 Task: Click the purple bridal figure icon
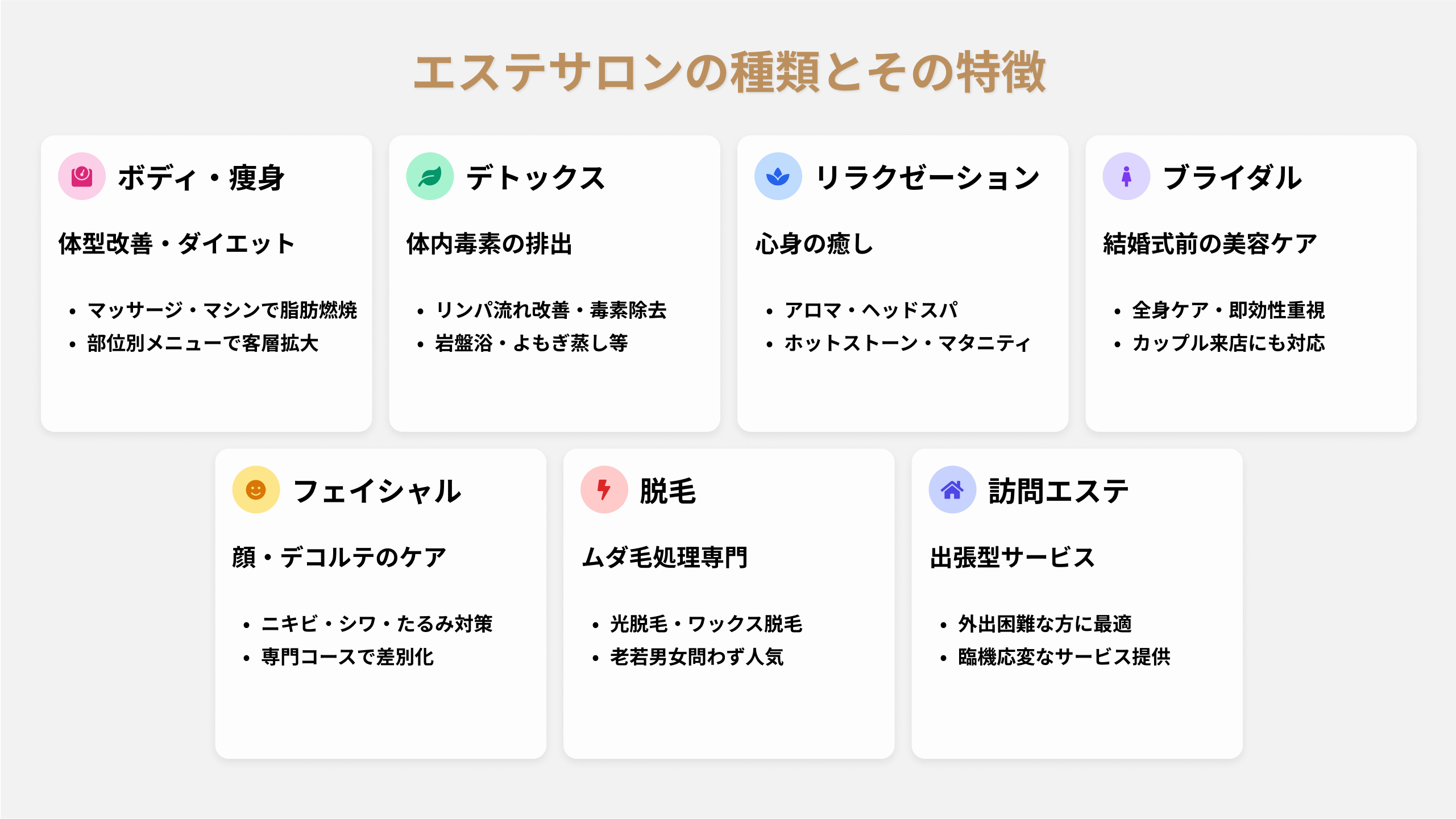1126,176
